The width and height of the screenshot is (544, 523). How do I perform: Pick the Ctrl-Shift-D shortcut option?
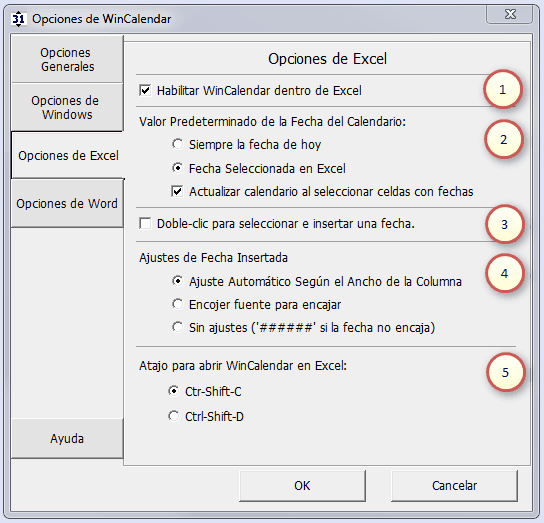173,416
